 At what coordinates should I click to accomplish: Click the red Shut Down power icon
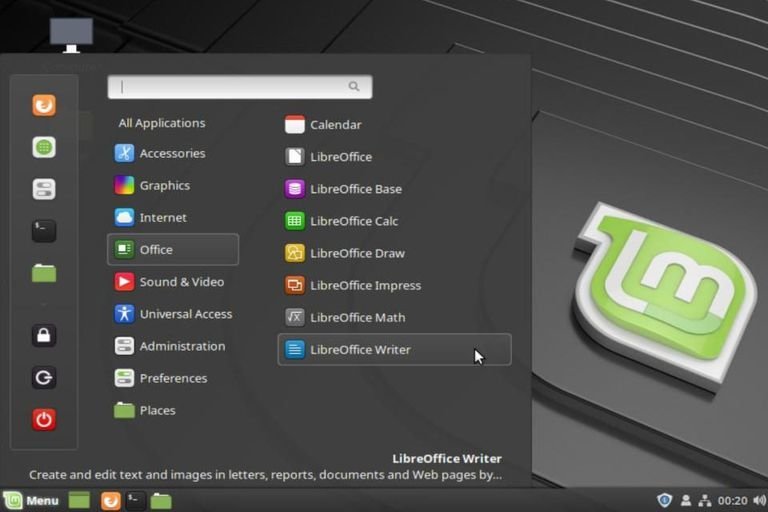click(x=44, y=419)
